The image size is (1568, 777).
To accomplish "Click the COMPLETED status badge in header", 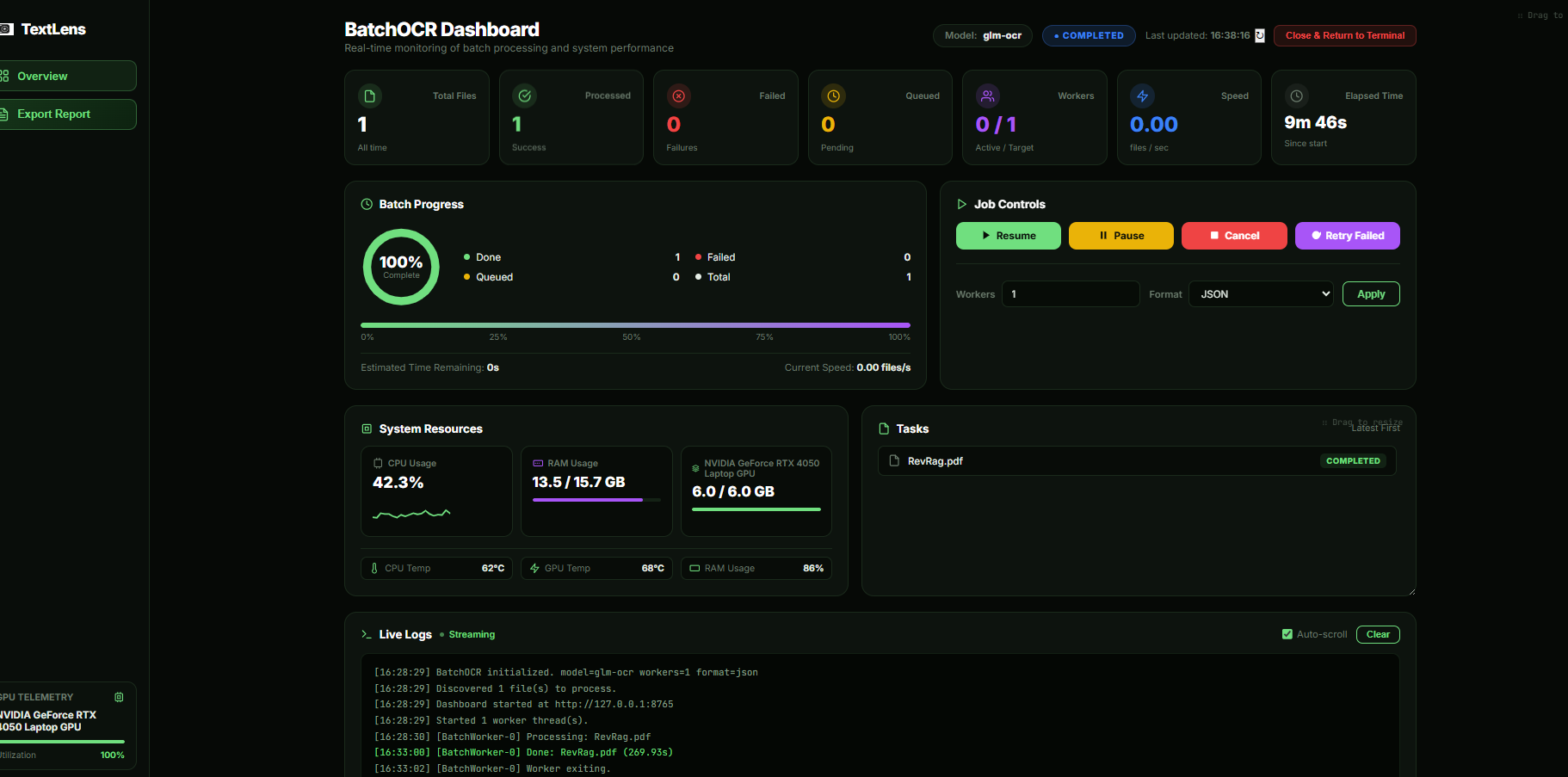I will [1089, 35].
